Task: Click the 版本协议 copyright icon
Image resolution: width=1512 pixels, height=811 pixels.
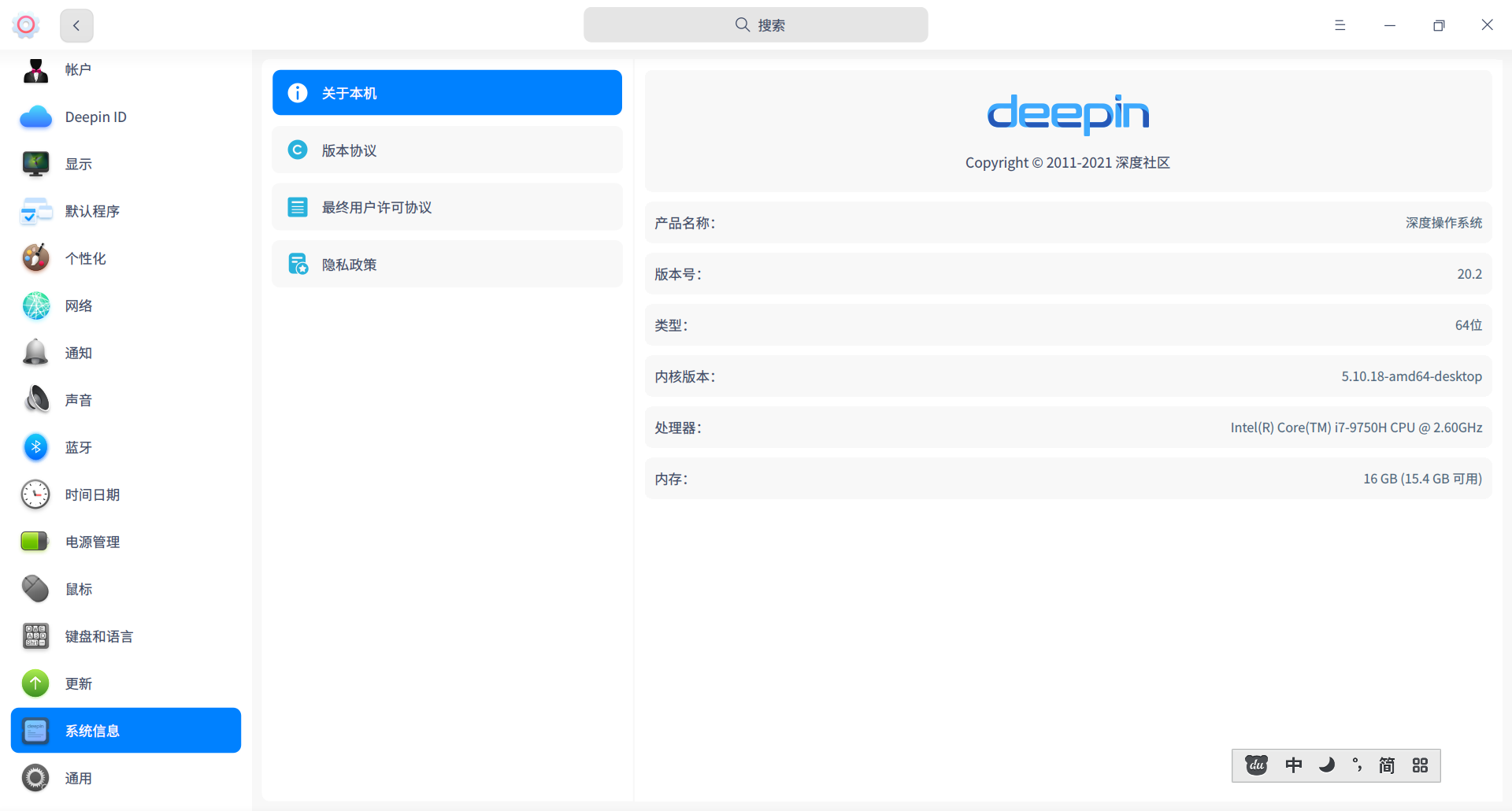Action: tap(298, 150)
